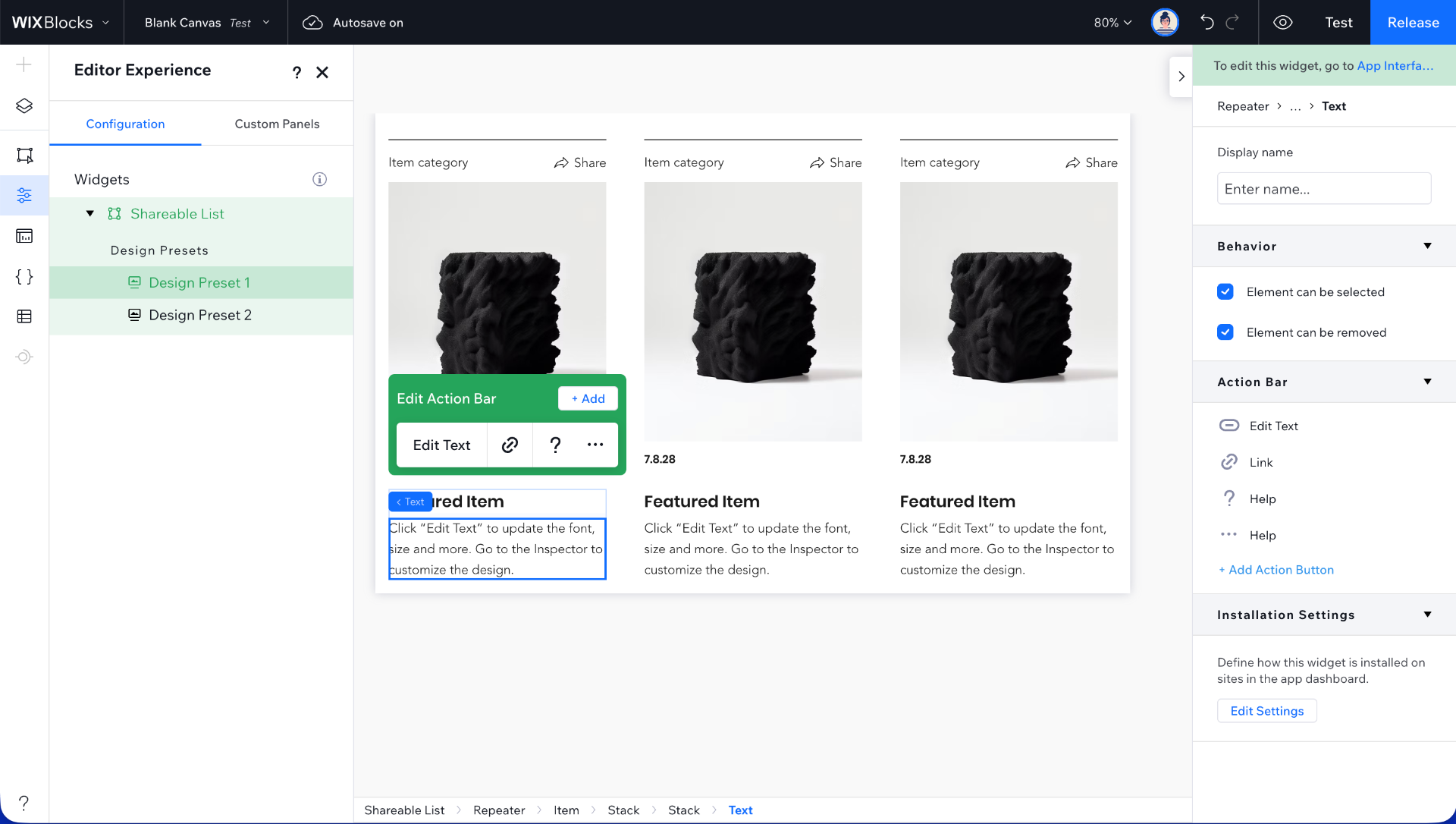Click Text in the bottom breadcrumb

(x=740, y=810)
